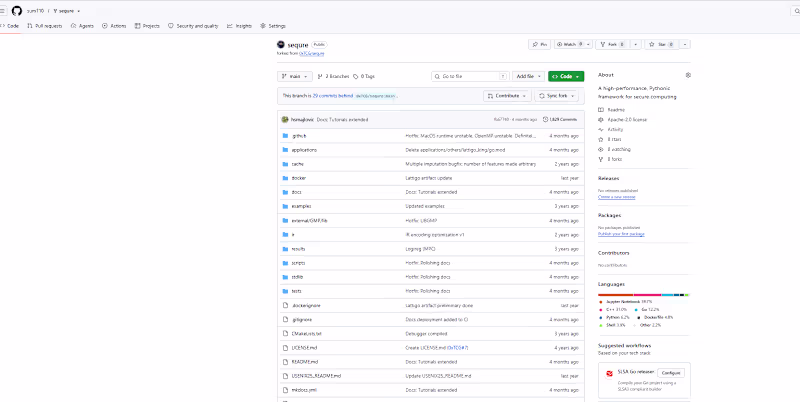Open the main branch selector dropdown
The image size is (800, 402).
(295, 76)
